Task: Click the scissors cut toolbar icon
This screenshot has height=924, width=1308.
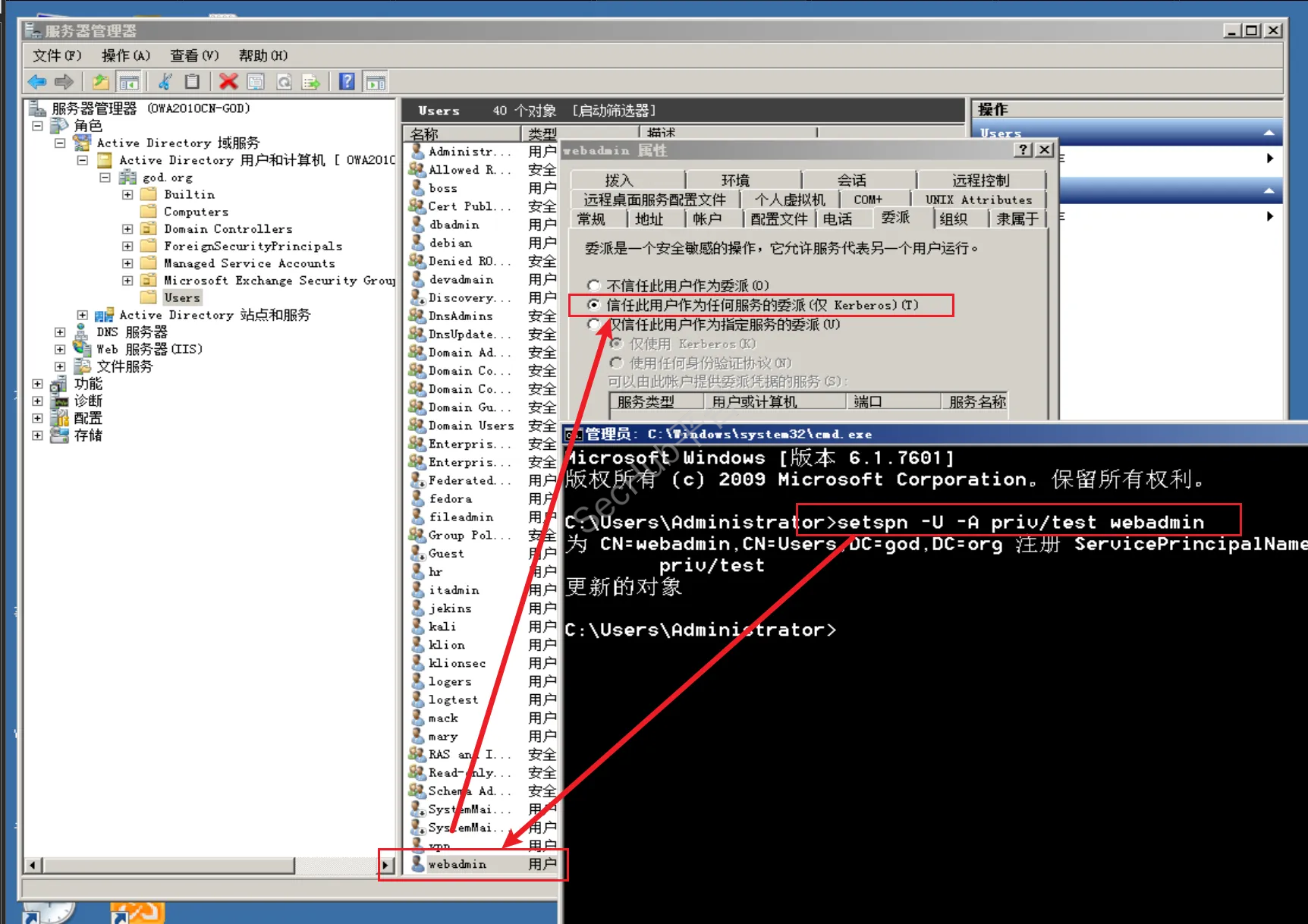Action: tap(165, 82)
